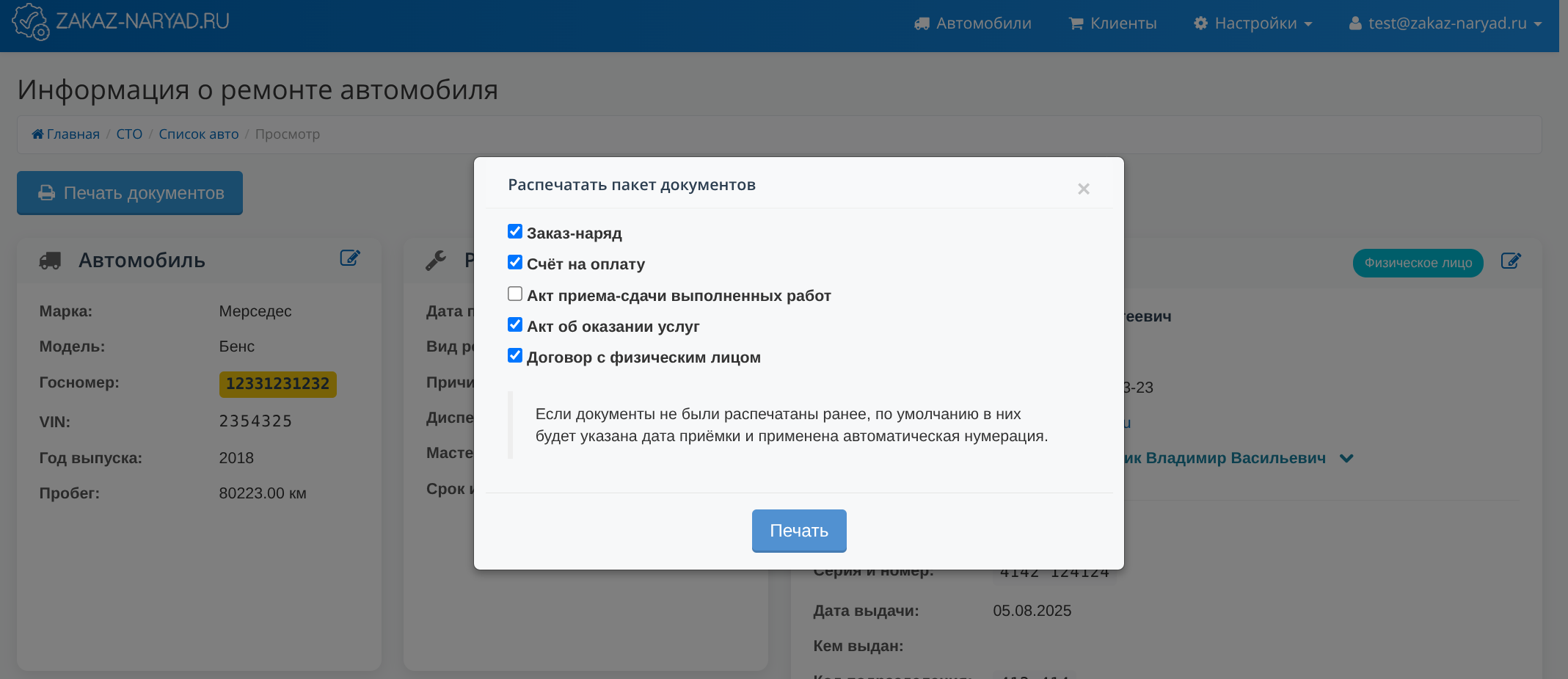Uncheck the Заказ-наряд checkbox
This screenshot has height=679, width=1568.
click(515, 232)
